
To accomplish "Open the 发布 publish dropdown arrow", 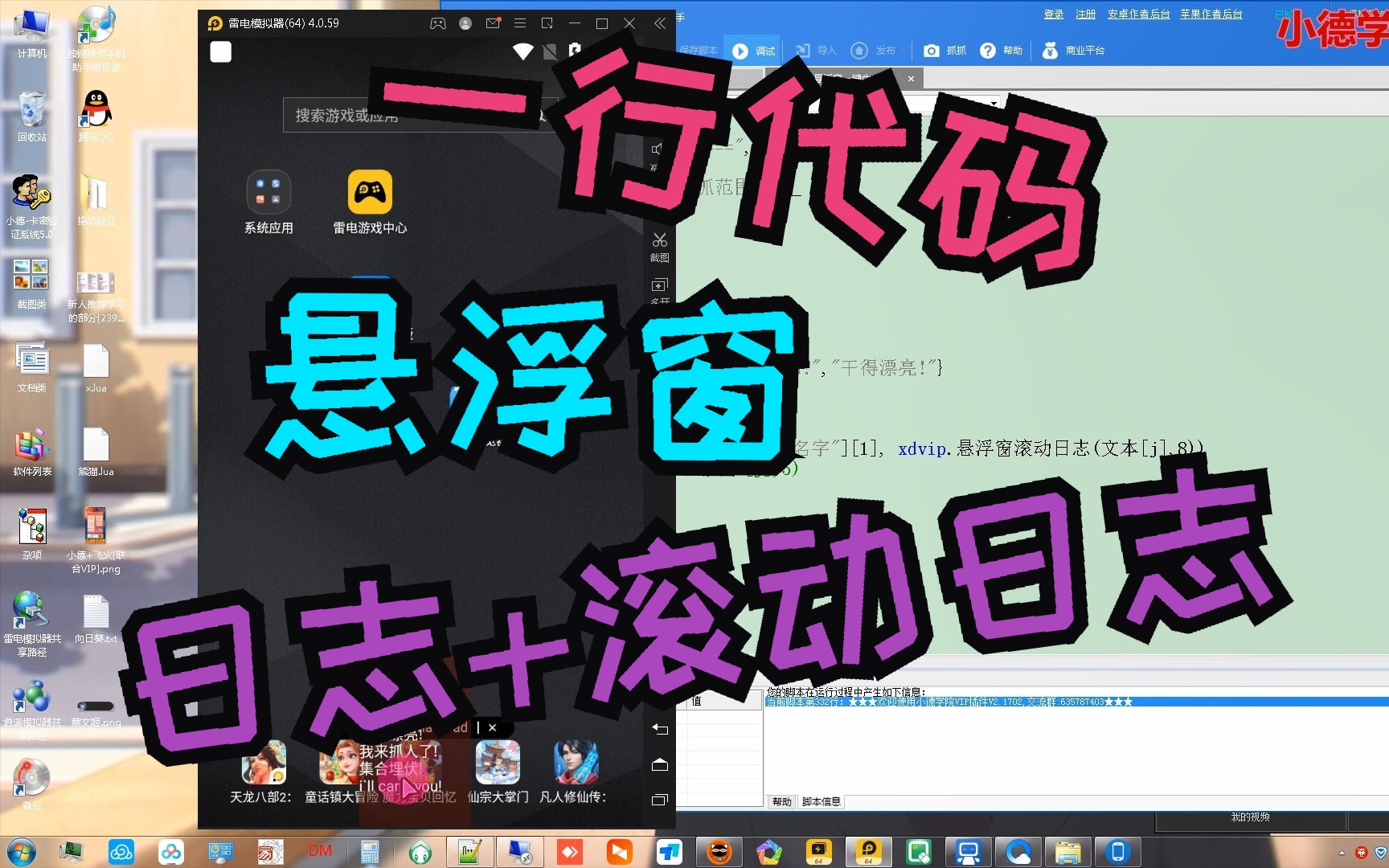I will pyautogui.click(x=902, y=50).
